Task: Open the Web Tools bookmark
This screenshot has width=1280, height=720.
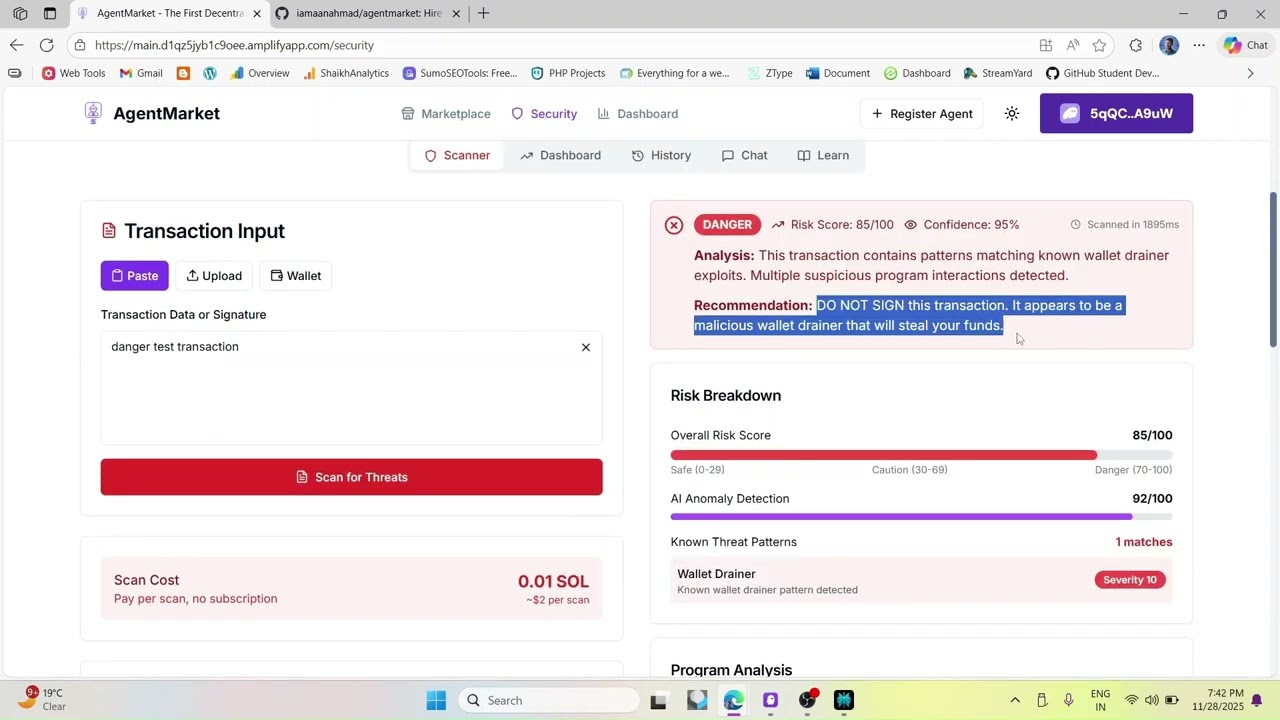Action: point(73,73)
